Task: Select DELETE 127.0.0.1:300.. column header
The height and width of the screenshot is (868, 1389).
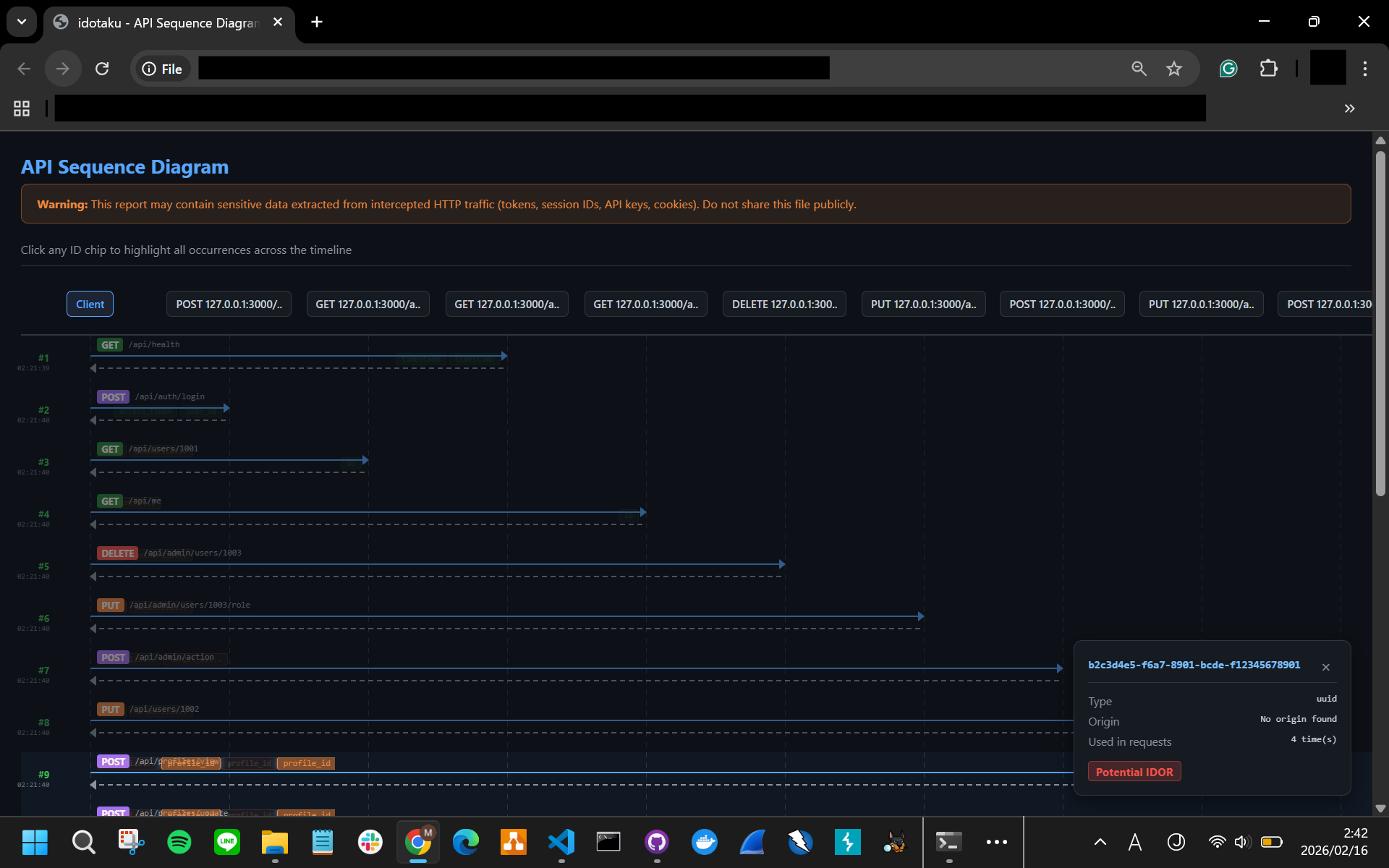Action: click(783, 304)
